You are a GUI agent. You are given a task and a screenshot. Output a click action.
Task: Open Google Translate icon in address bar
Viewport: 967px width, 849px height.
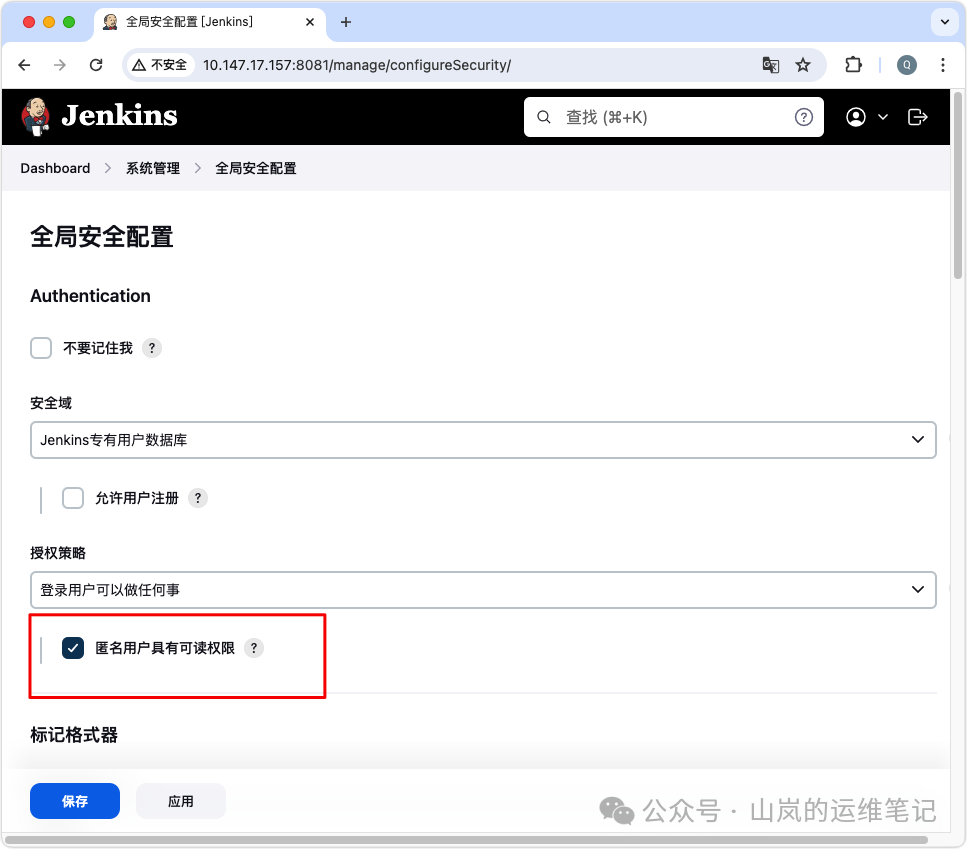coord(770,64)
